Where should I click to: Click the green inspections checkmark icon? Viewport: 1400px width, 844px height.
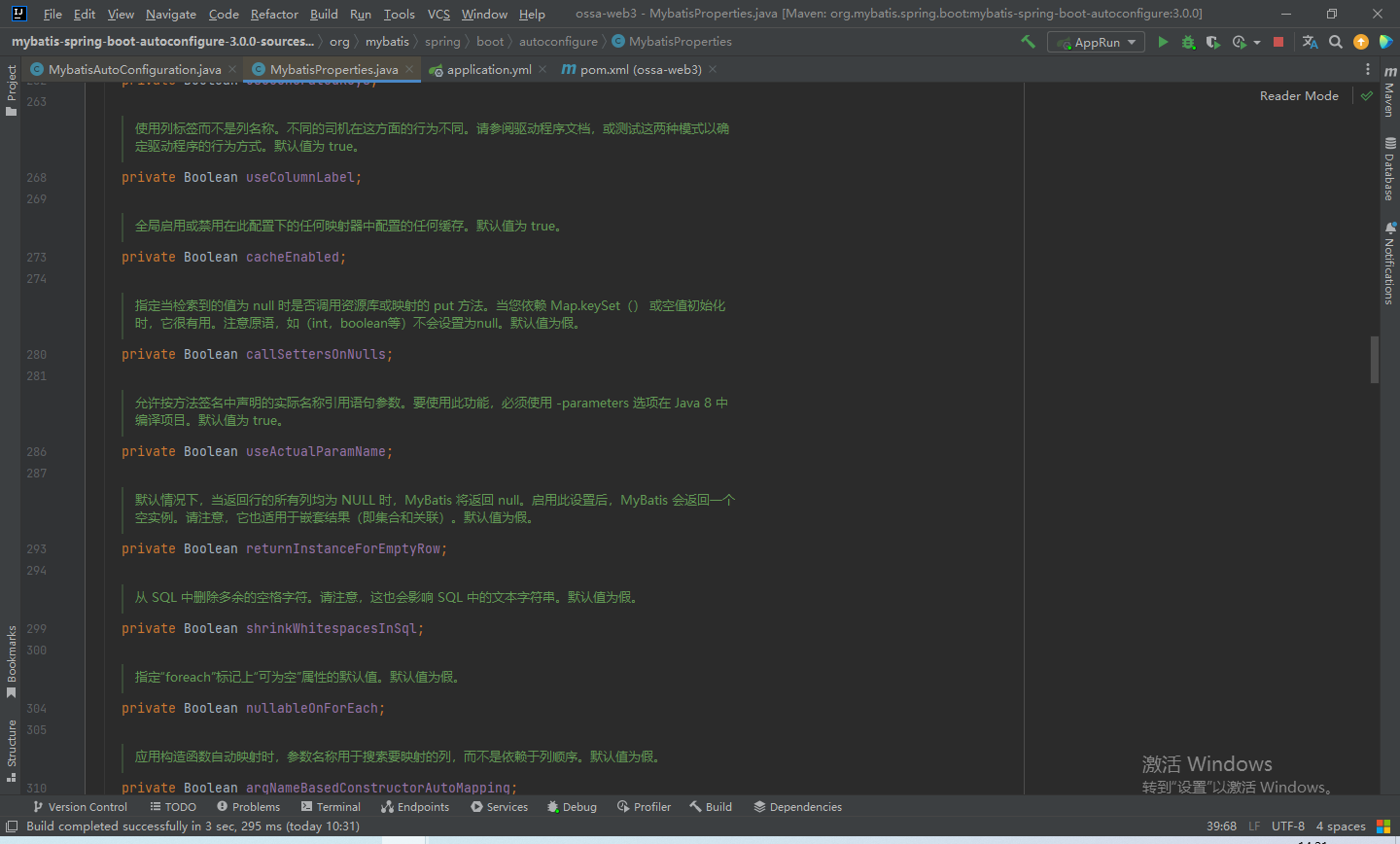[x=1367, y=95]
